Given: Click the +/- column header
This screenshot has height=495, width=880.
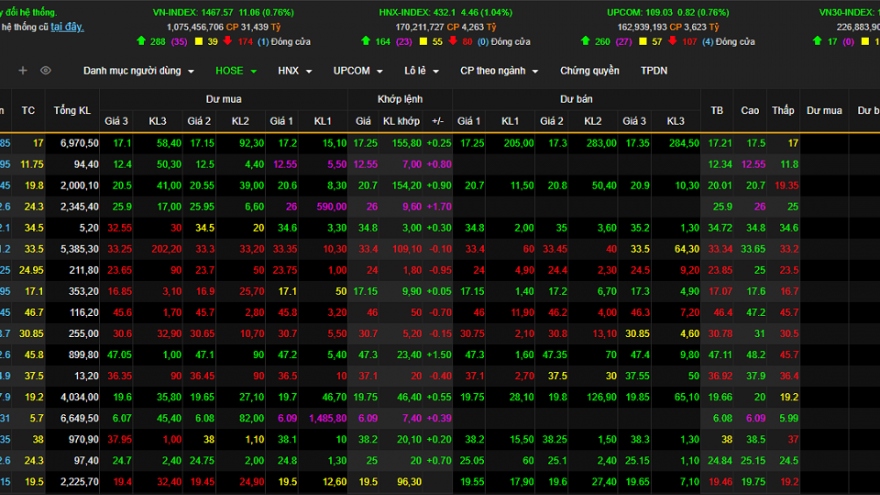Looking at the screenshot, I should (x=437, y=121).
